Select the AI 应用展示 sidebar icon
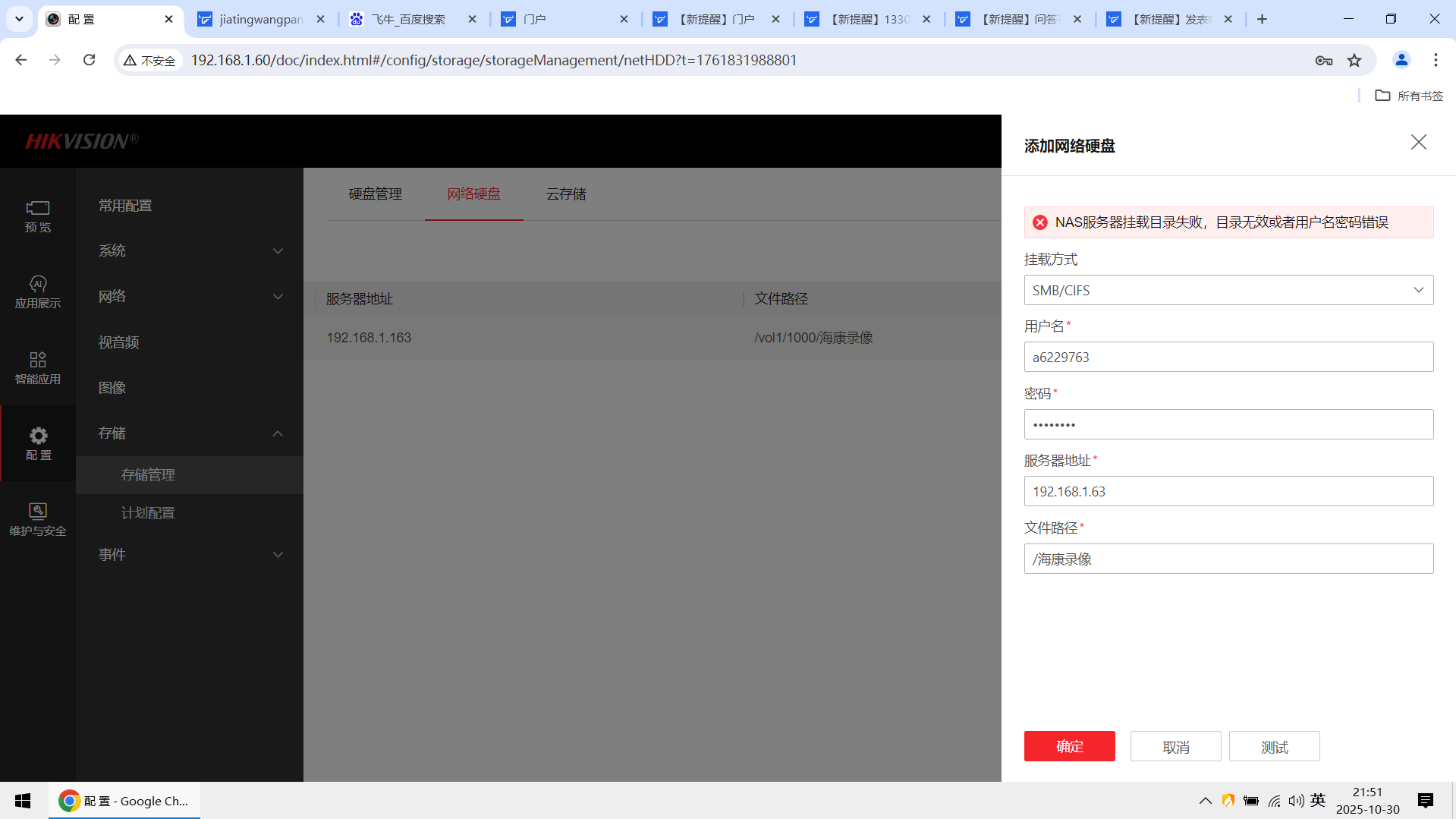The image size is (1456, 819). pos(38,292)
